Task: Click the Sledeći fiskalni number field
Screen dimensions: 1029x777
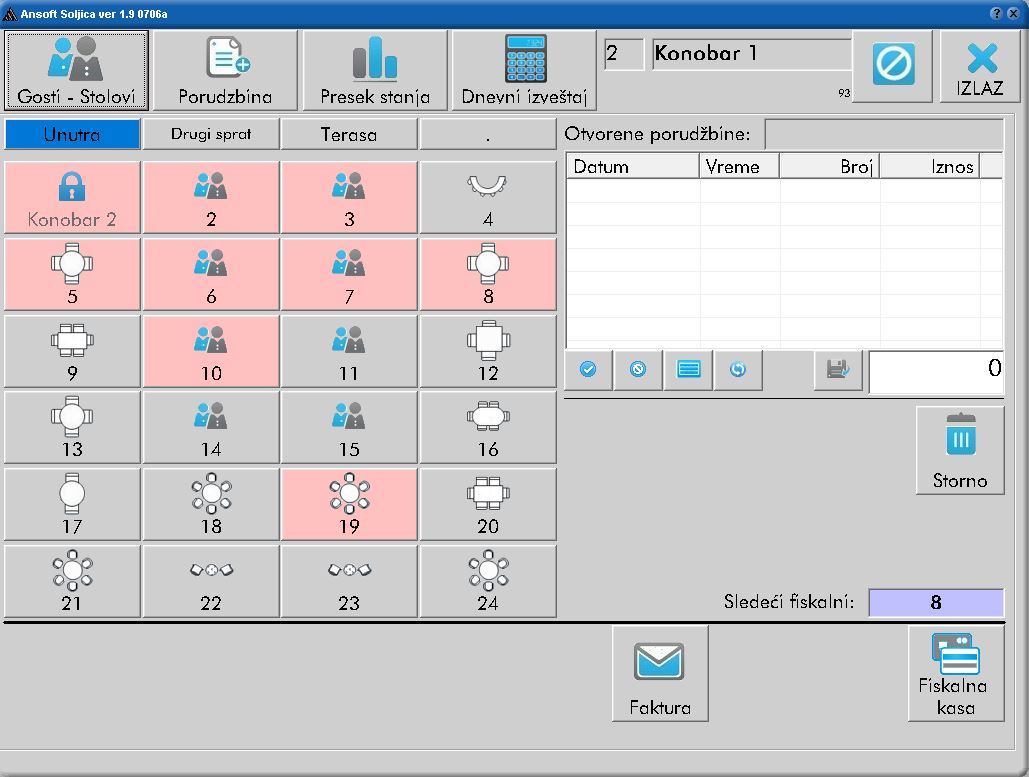Action: (935, 602)
